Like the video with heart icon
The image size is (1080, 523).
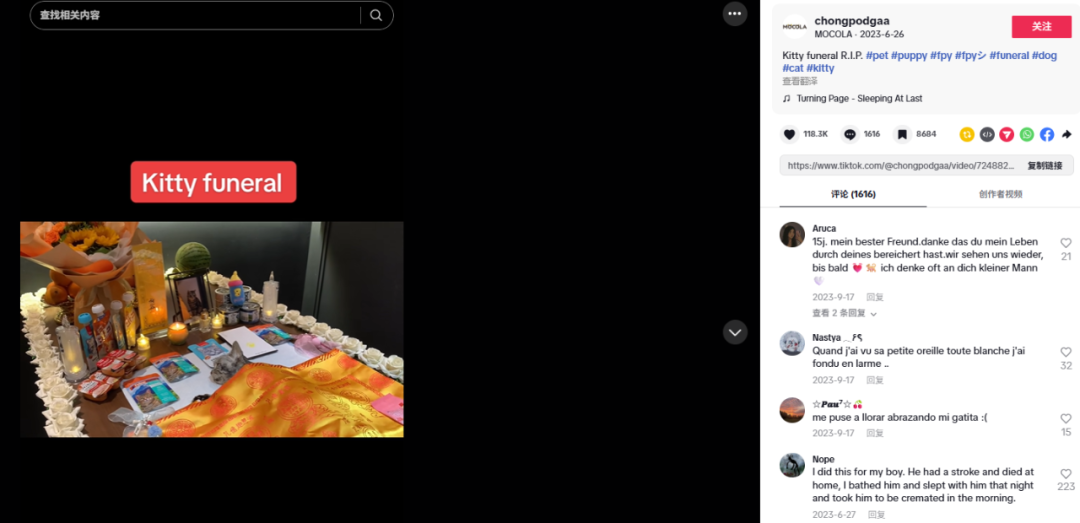tap(789, 134)
